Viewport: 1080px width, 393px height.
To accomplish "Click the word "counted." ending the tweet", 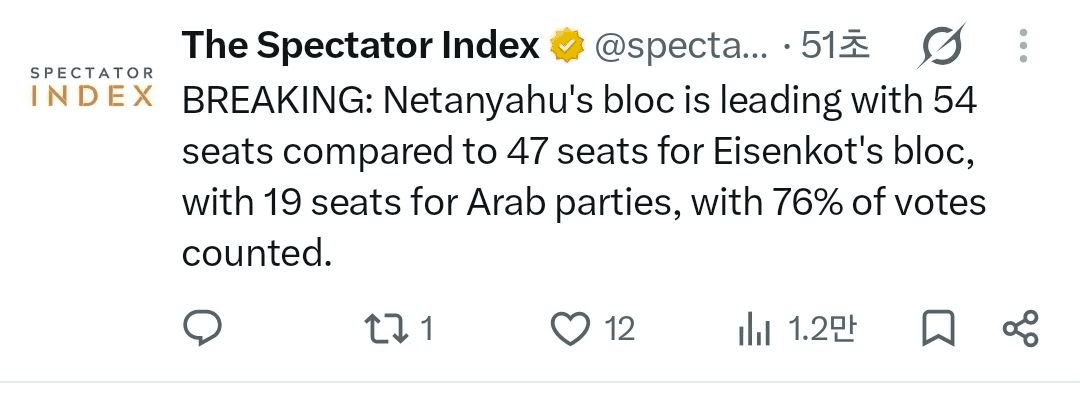I will (x=252, y=254).
